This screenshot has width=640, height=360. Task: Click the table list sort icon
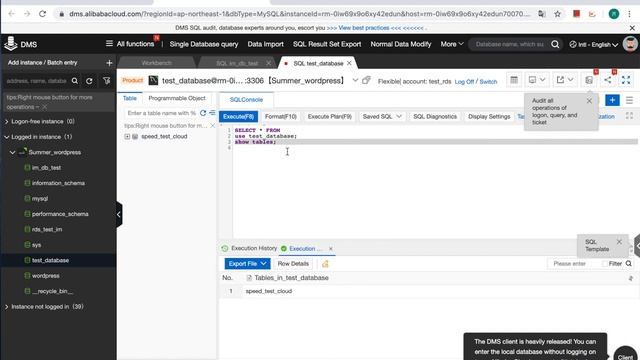pos(212,113)
